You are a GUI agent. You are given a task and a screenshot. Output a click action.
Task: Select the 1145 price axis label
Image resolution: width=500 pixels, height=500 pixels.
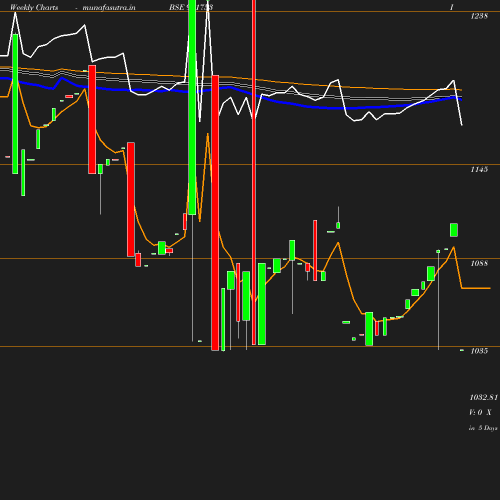(479, 169)
